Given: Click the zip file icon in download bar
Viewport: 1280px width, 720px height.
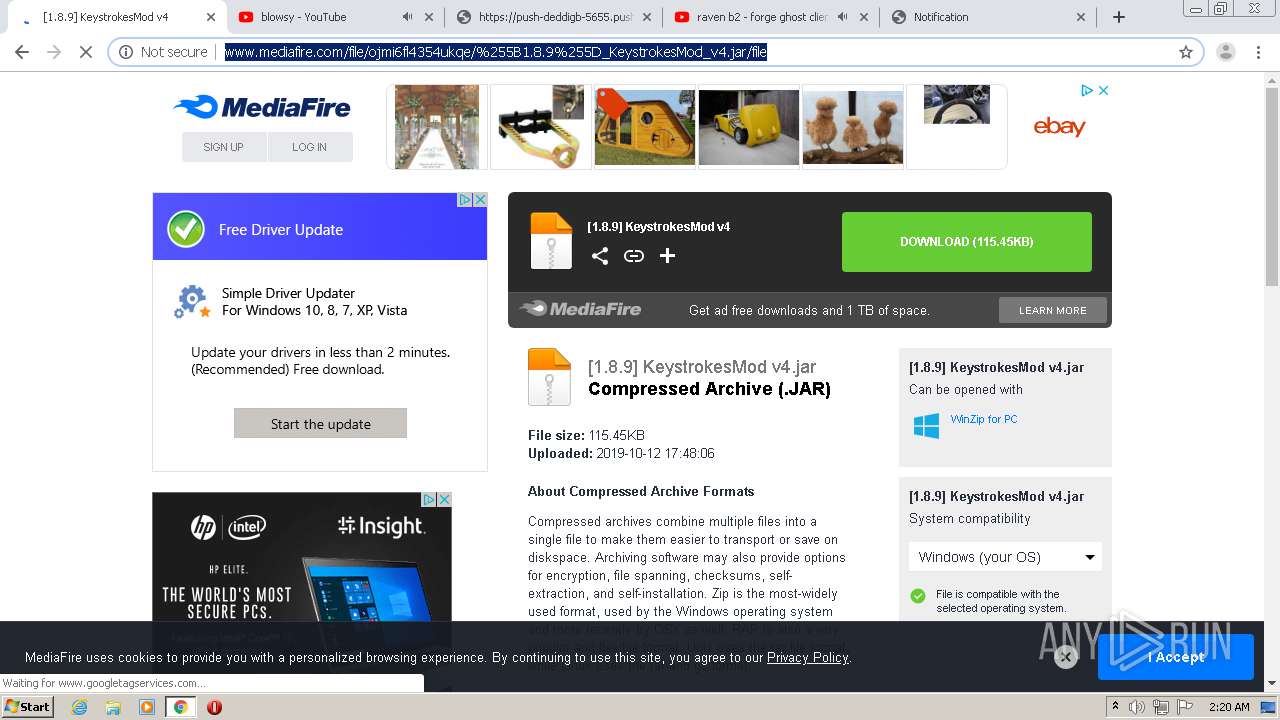Looking at the screenshot, I should [x=551, y=241].
